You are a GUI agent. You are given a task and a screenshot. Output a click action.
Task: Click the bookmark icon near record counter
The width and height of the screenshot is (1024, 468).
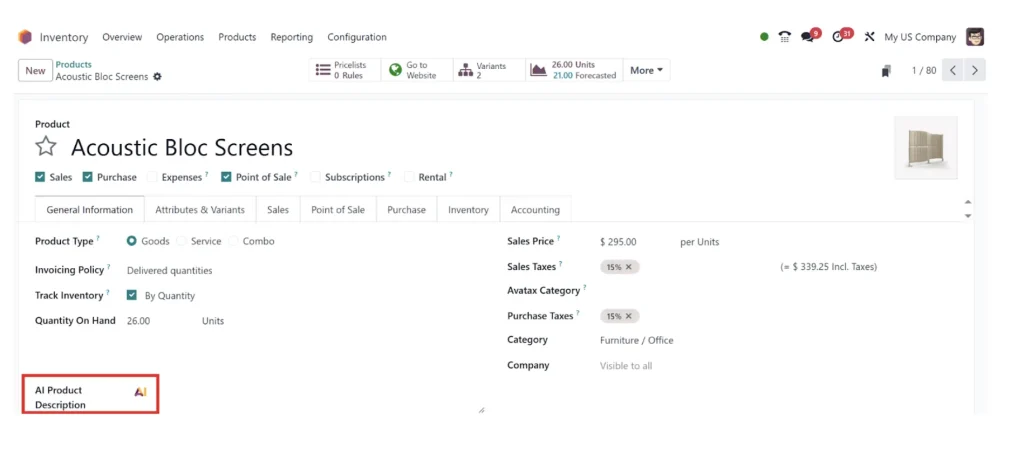tap(886, 70)
